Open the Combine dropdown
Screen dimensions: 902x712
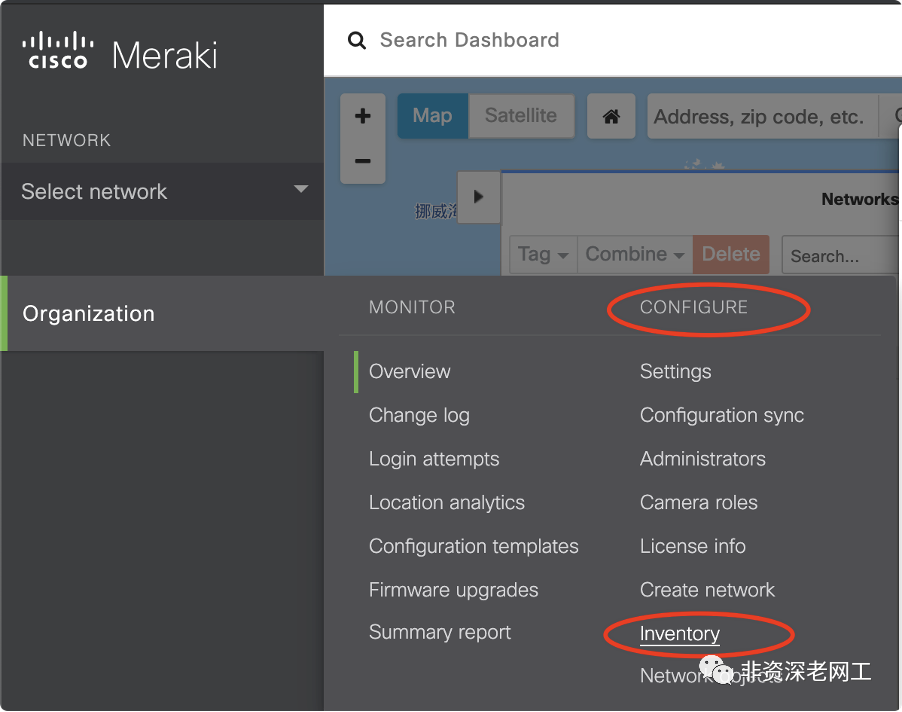tap(635, 254)
